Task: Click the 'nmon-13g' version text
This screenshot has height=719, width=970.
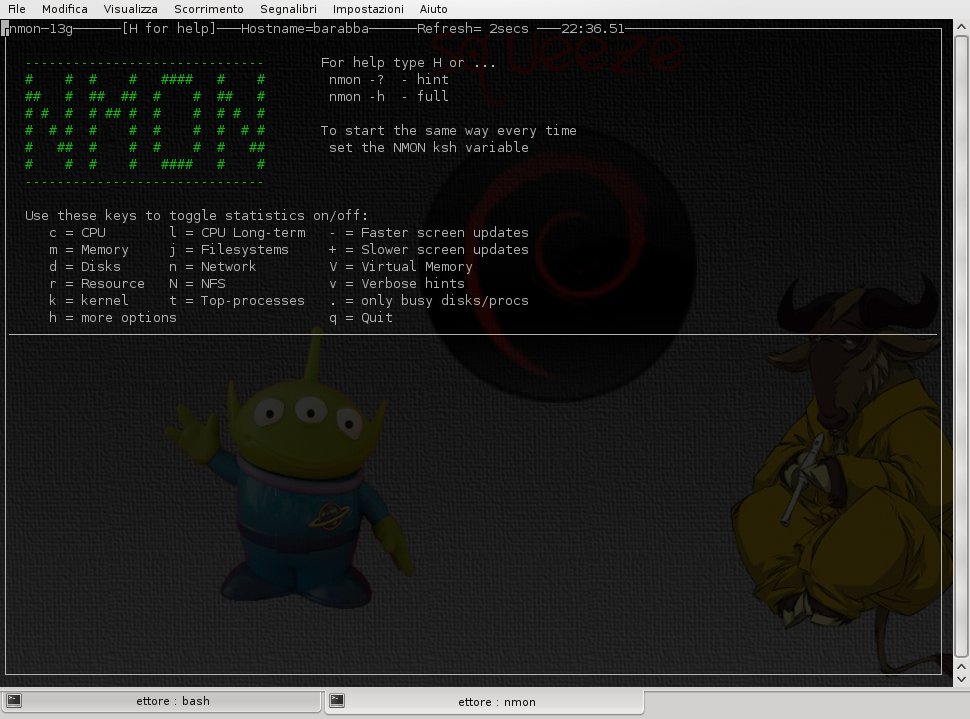Action: 41,28
